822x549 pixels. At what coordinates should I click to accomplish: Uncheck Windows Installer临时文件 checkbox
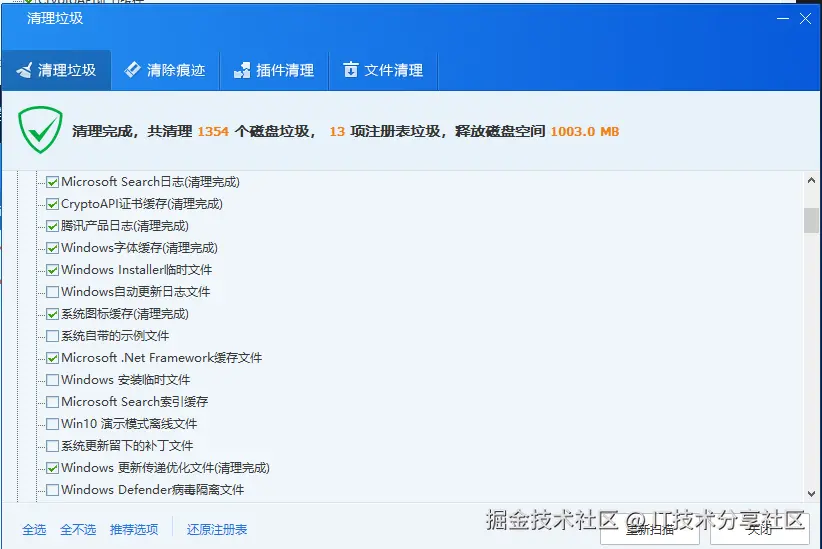coord(52,270)
